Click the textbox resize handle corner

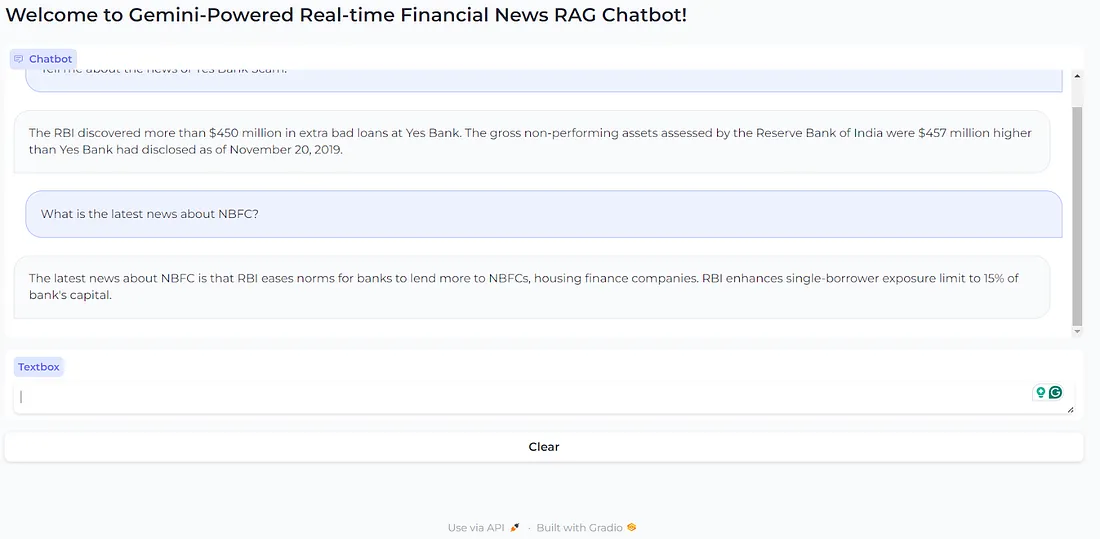point(1070,409)
